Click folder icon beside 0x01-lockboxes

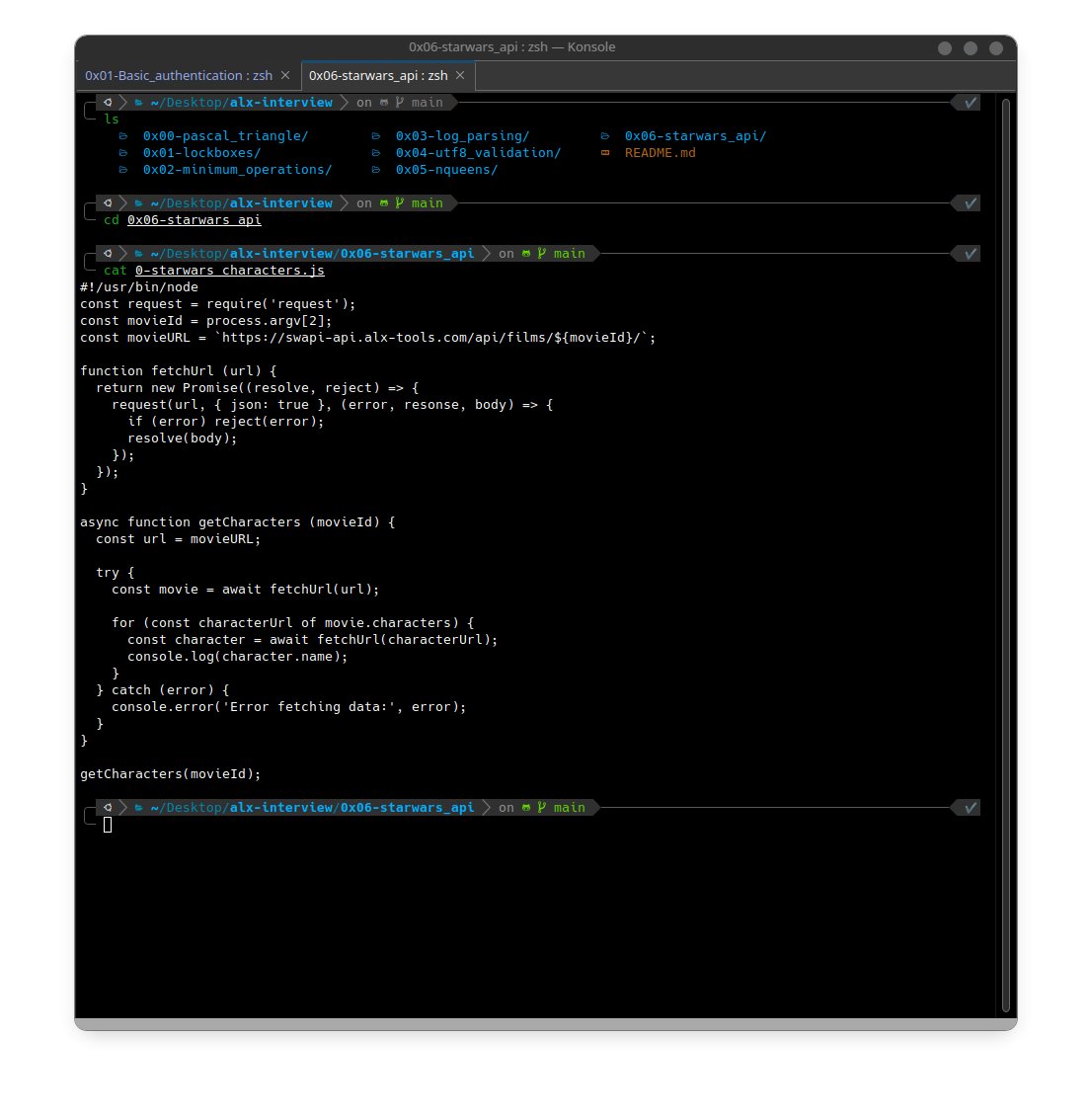(123, 153)
